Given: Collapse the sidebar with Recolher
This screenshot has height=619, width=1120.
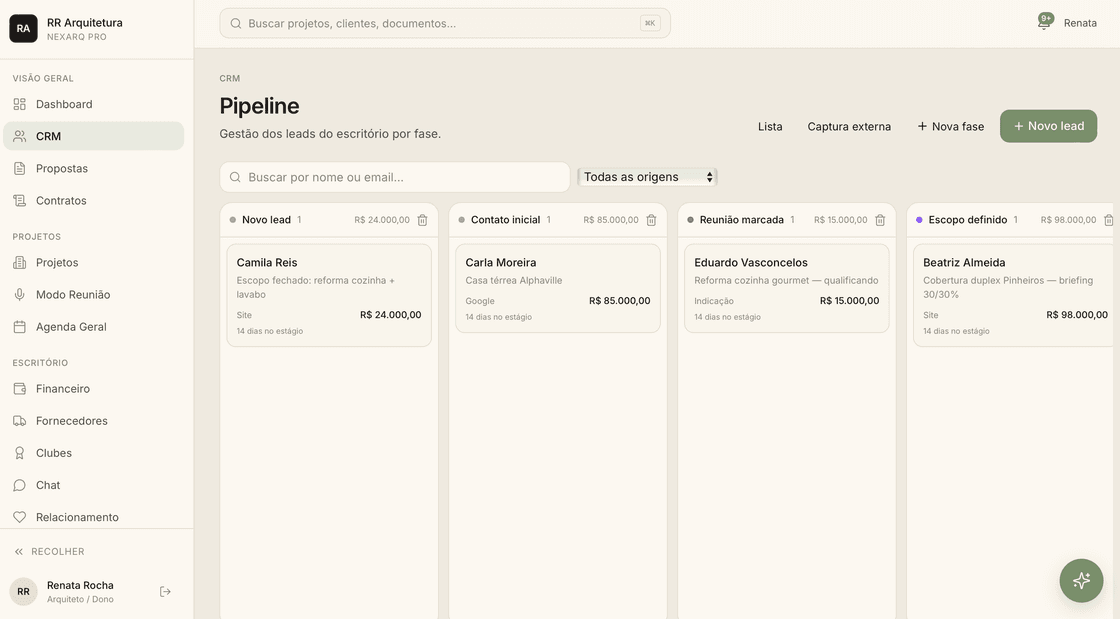Looking at the screenshot, I should click(x=49, y=552).
